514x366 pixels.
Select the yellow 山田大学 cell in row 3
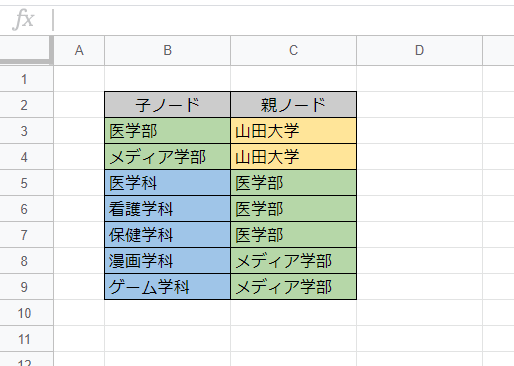[x=293, y=131]
